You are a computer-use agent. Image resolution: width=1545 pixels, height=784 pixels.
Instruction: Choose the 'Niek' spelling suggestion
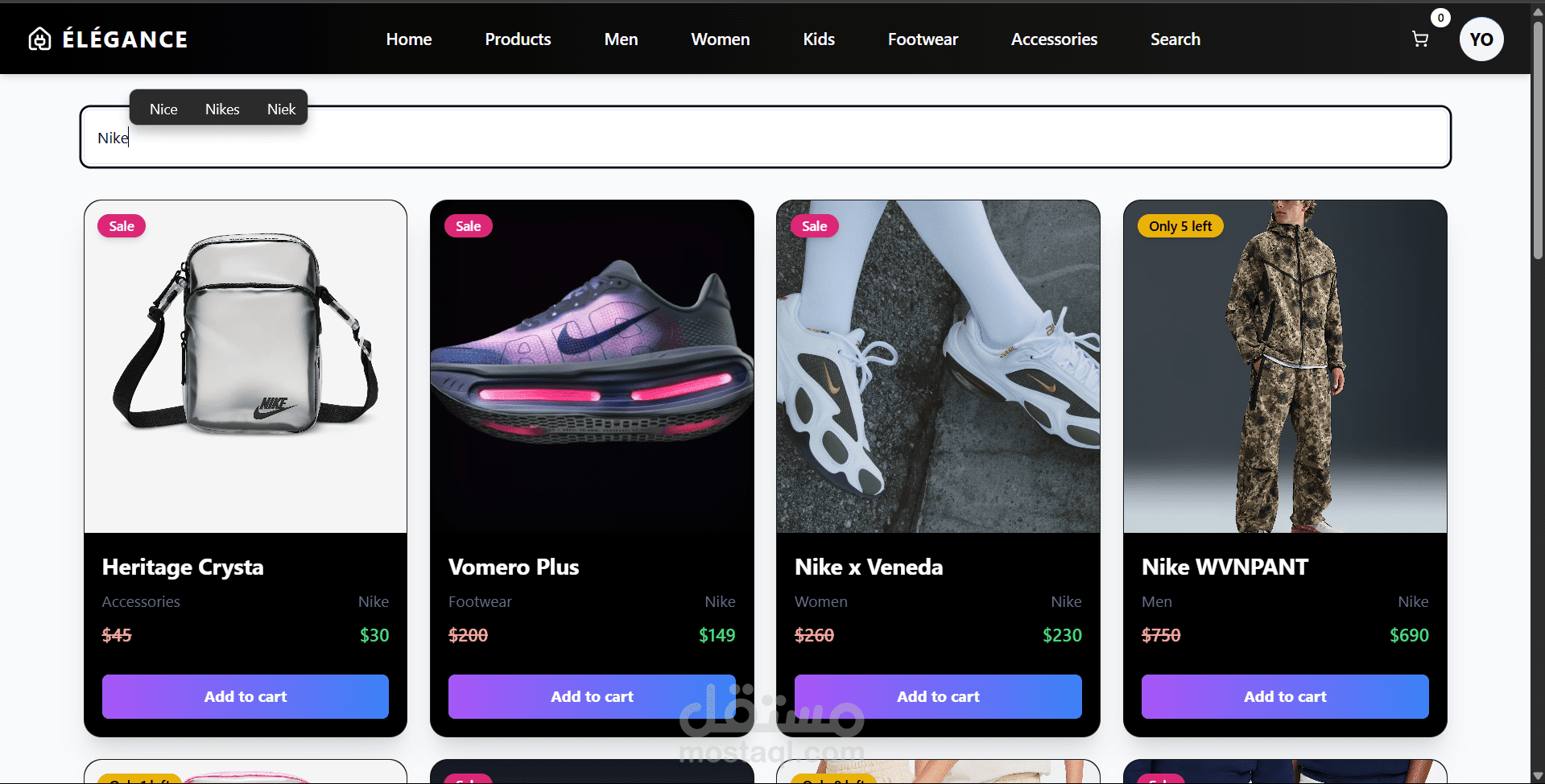281,109
